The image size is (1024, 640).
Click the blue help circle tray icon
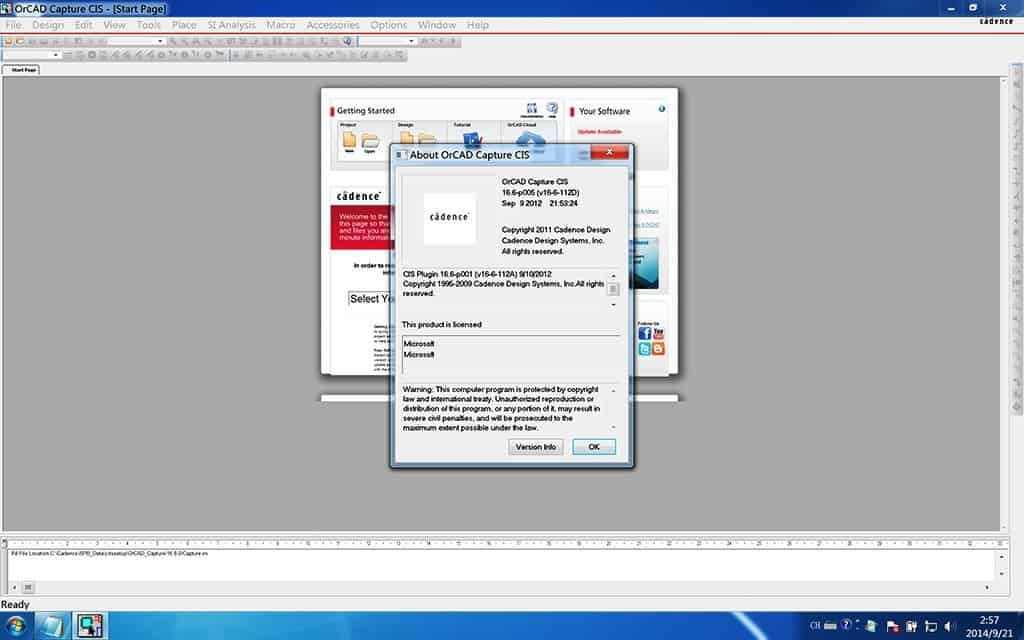click(846, 625)
